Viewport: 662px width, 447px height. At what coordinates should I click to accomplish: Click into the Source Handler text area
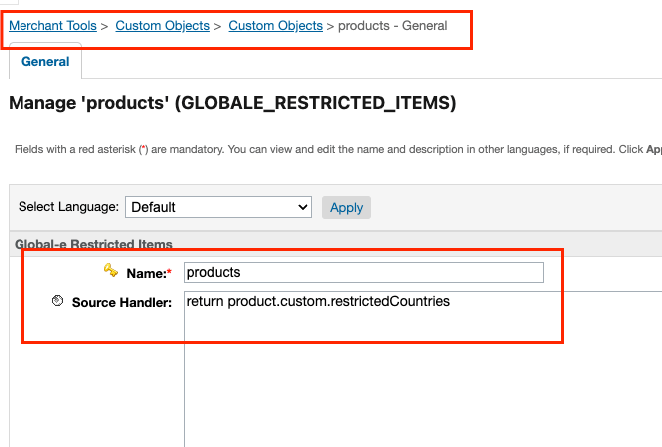point(423,369)
